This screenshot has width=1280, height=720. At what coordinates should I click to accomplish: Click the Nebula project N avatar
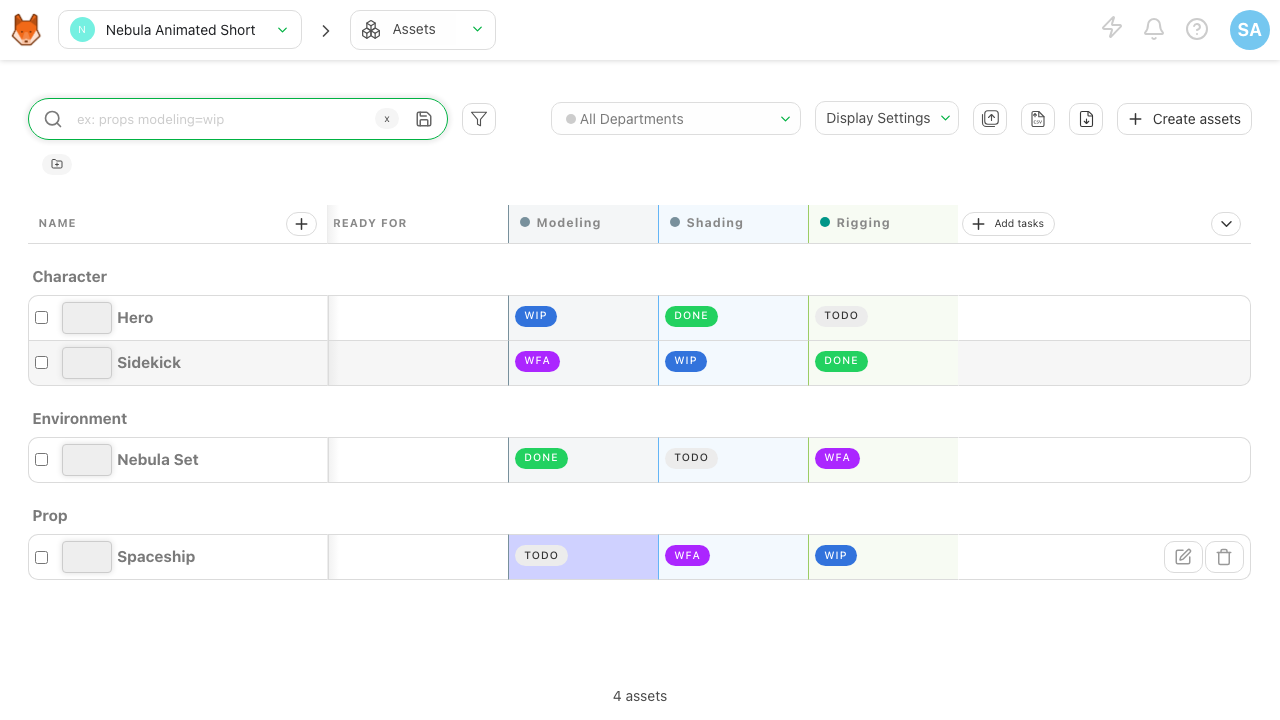coord(82,30)
